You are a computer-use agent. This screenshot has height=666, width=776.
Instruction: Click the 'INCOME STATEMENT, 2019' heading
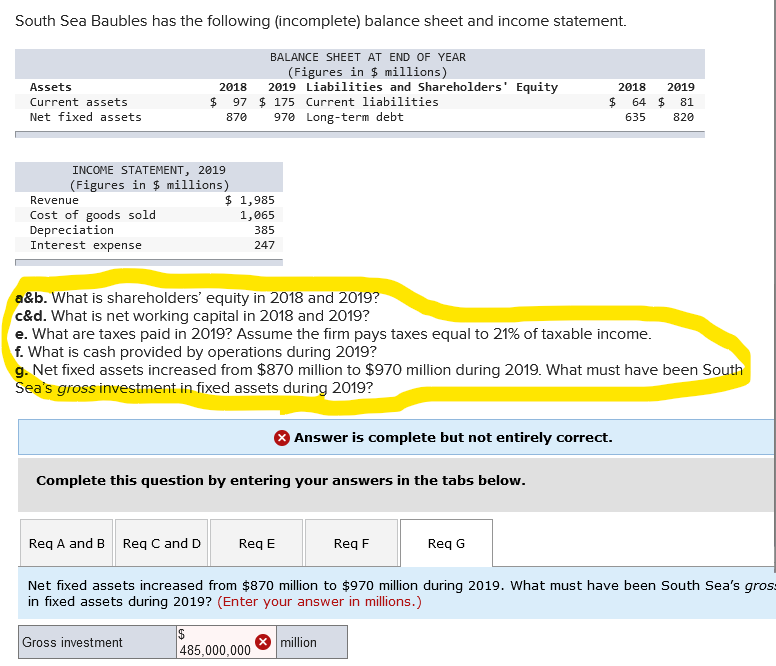point(149,170)
